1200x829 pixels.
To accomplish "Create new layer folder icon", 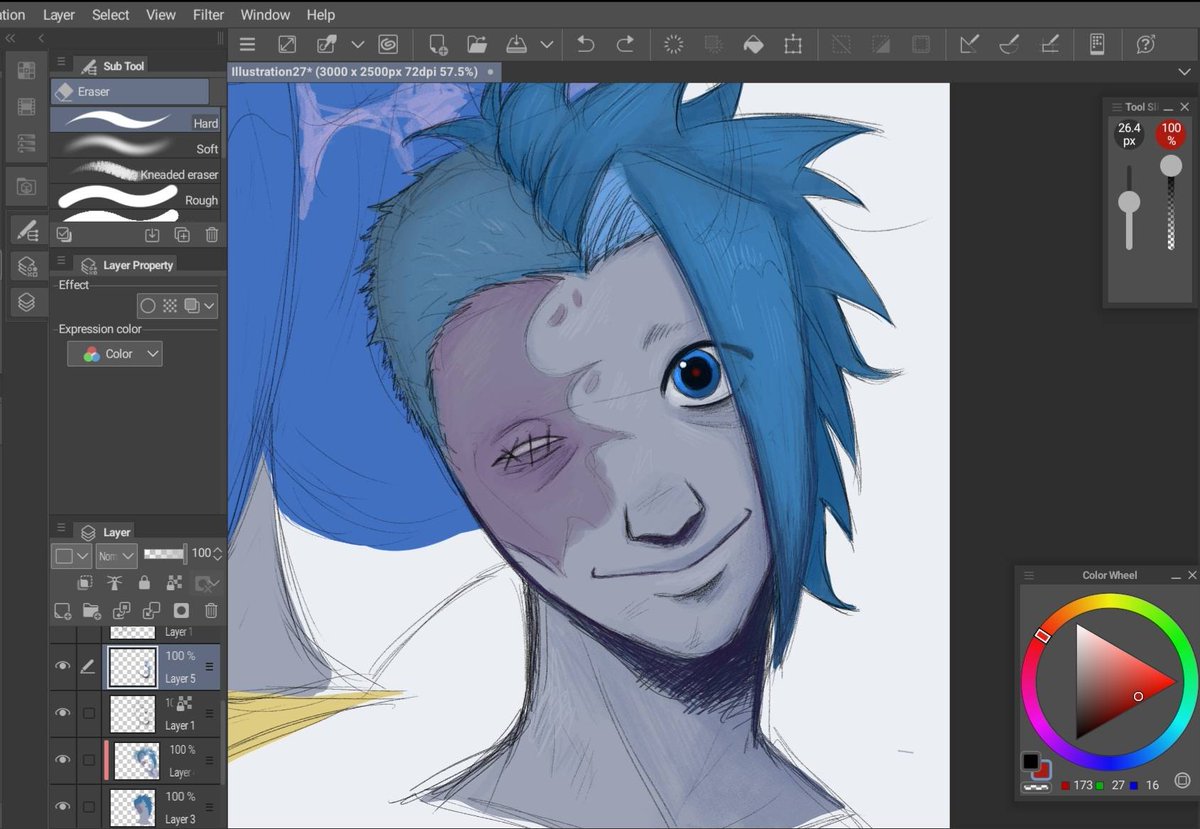I will (92, 610).
